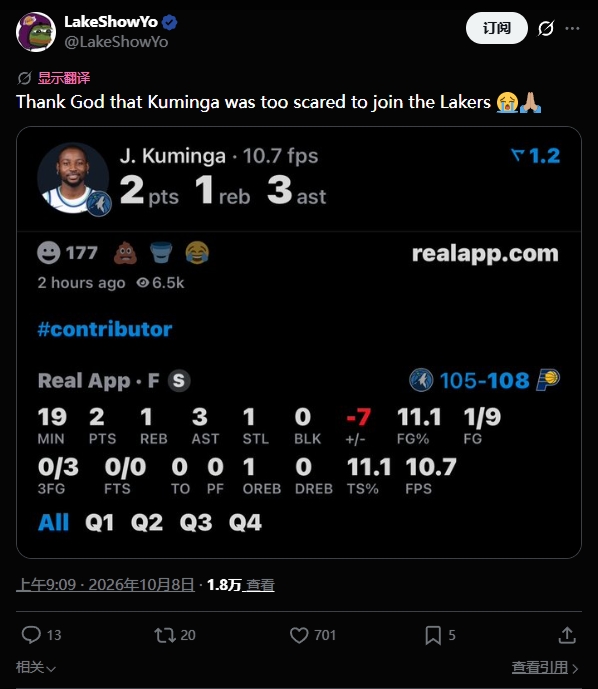Click the poop emoji reaction
Screen dimensions: 598x689
[x=125, y=253]
